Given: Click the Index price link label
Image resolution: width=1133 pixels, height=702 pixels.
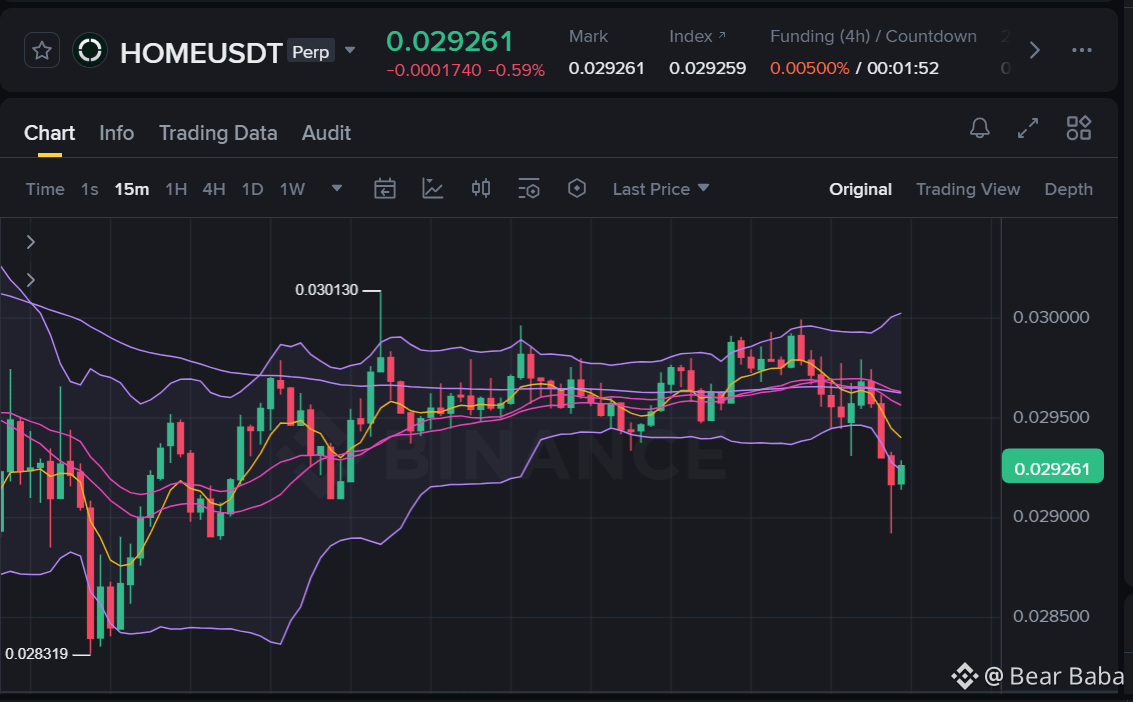Looking at the screenshot, I should click(x=697, y=36).
